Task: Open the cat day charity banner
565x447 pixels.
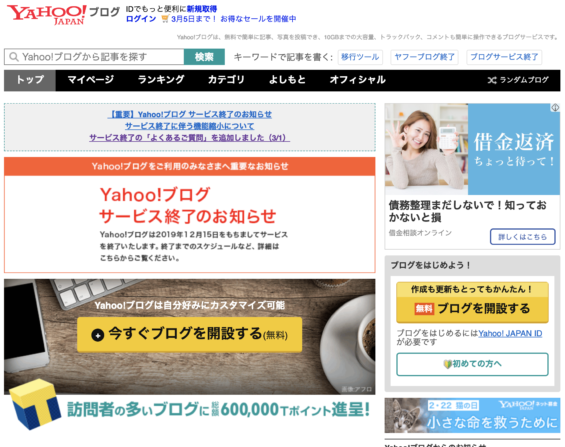Action: click(x=472, y=415)
